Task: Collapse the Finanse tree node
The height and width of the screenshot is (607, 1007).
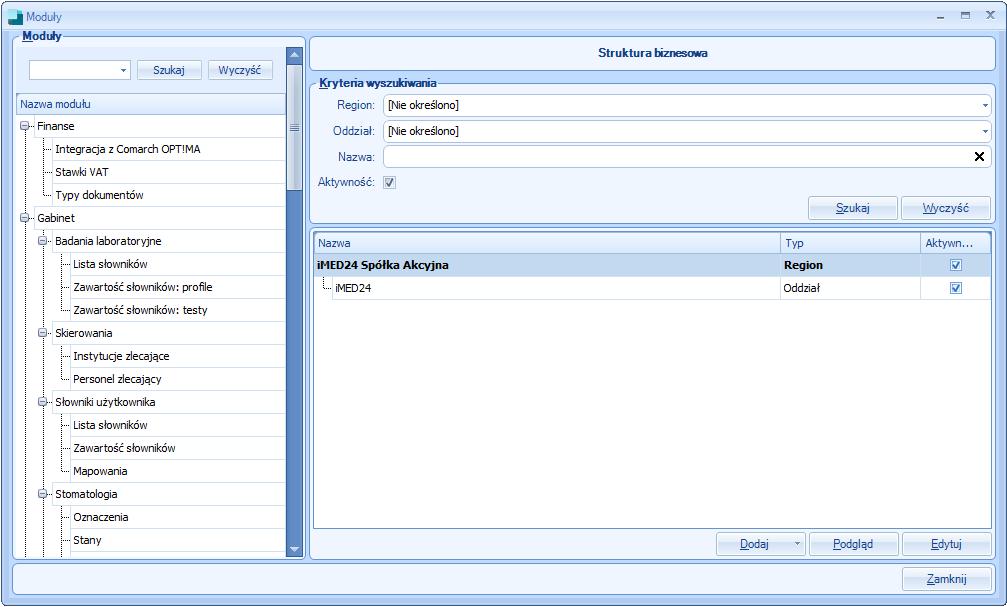Action: (x=24, y=127)
